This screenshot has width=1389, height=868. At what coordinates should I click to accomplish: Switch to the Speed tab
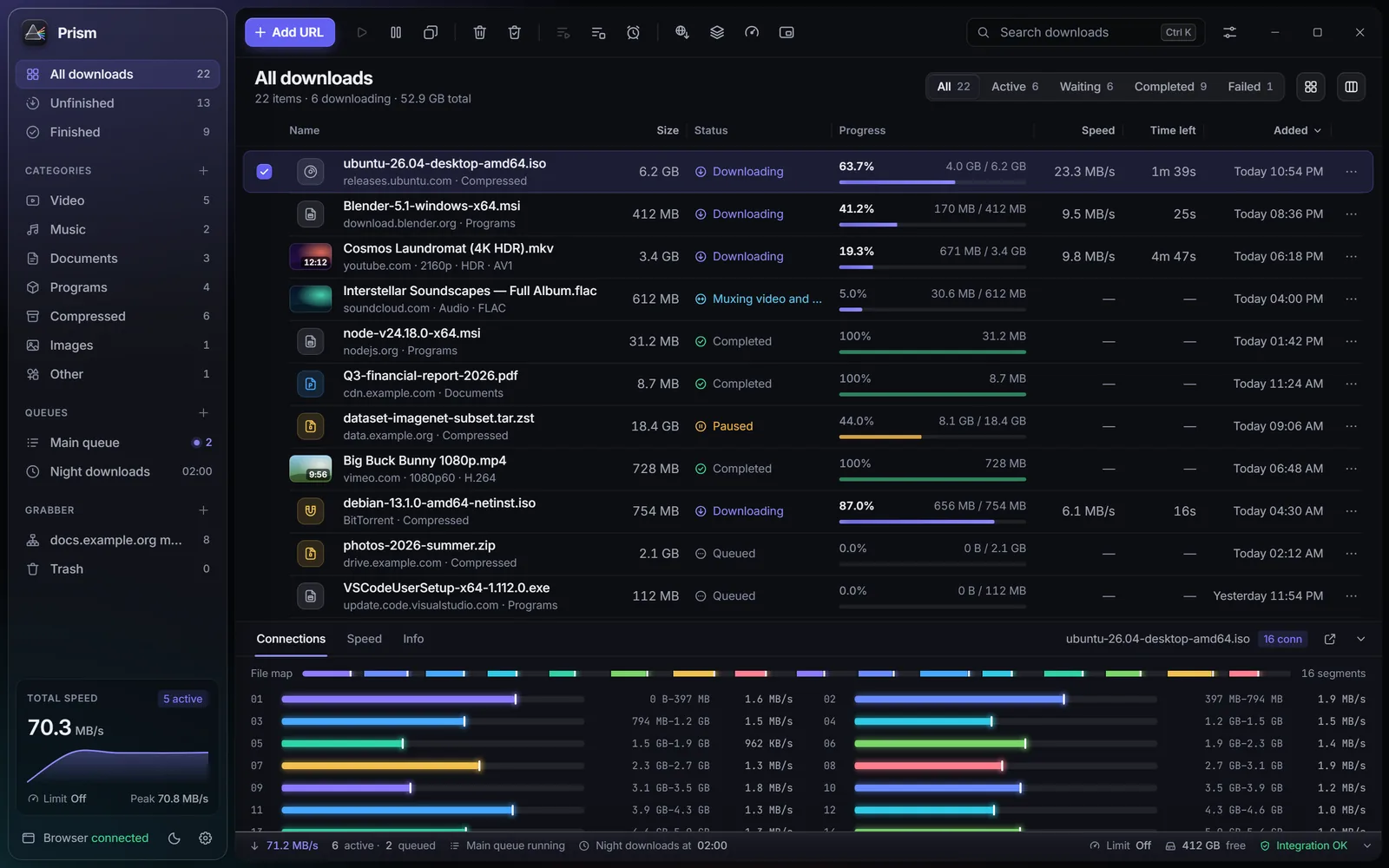pos(365,639)
